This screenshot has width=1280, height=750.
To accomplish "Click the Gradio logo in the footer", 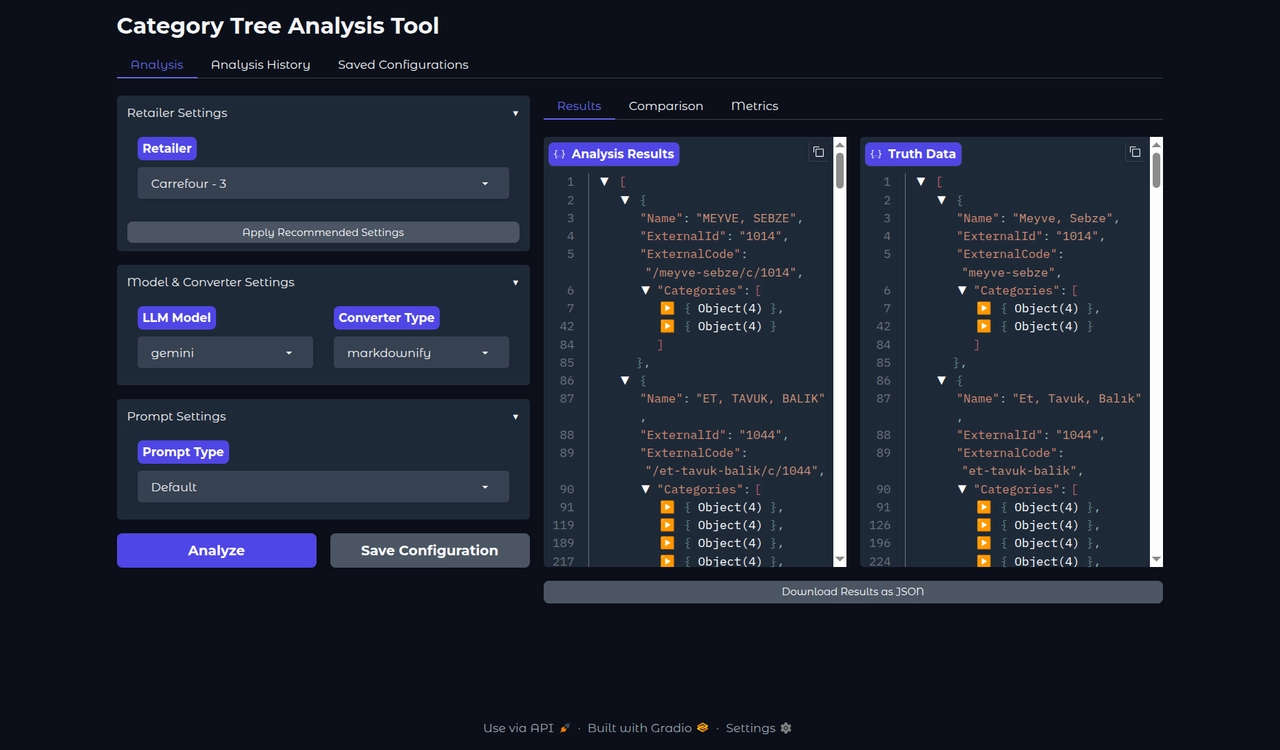I will point(700,728).
